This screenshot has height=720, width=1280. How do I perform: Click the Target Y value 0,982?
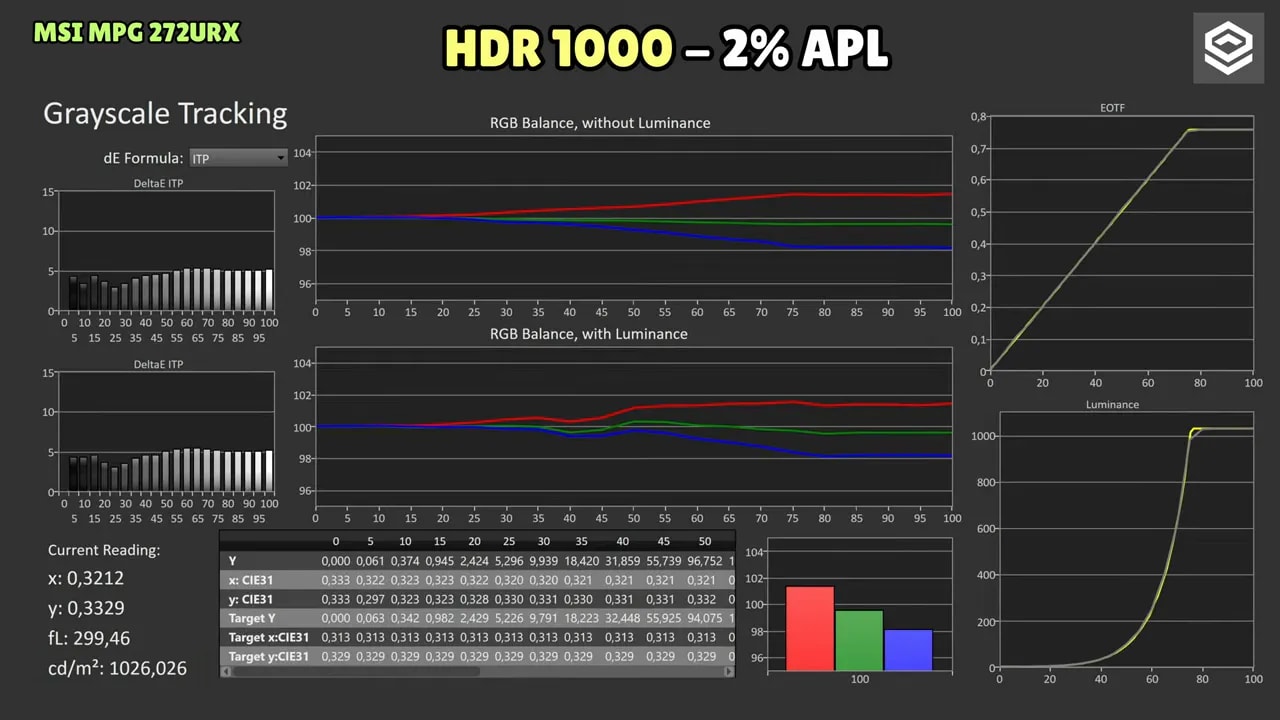click(440, 618)
